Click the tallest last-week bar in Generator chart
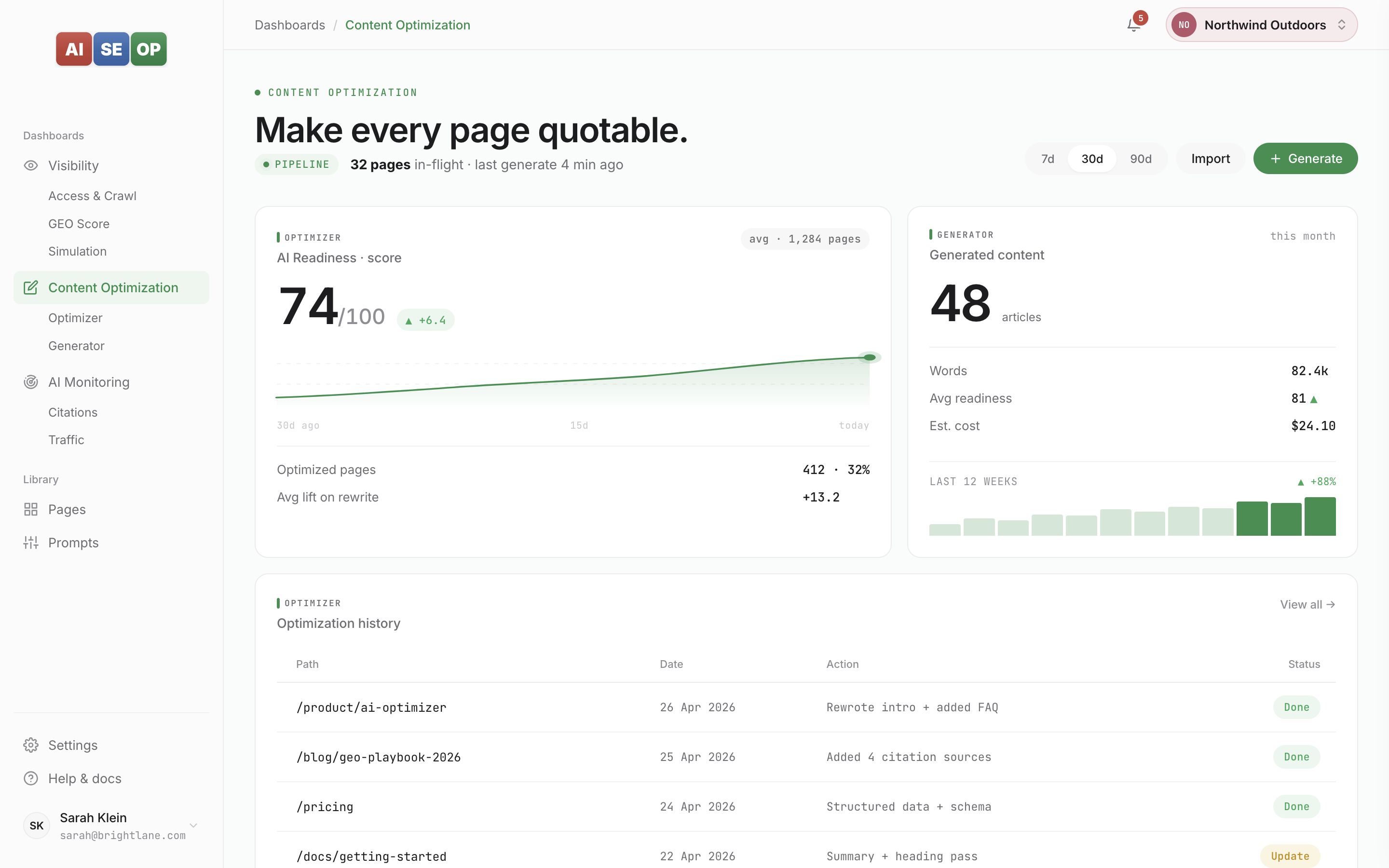 (1320, 516)
